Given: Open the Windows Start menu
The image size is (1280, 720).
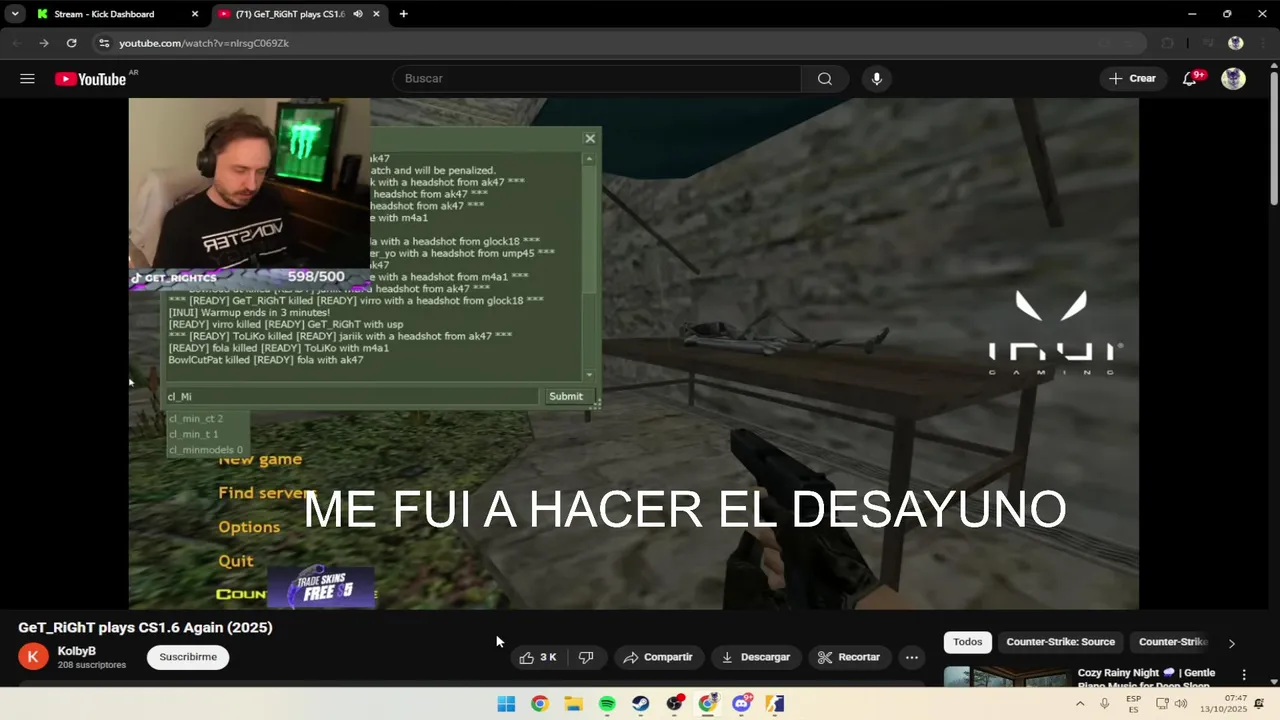Looking at the screenshot, I should [506, 704].
